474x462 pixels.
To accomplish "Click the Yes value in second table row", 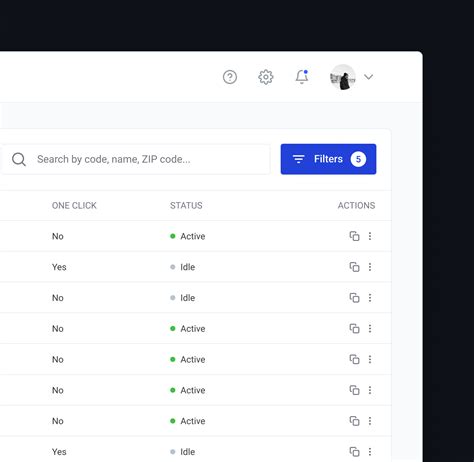I will coord(59,267).
